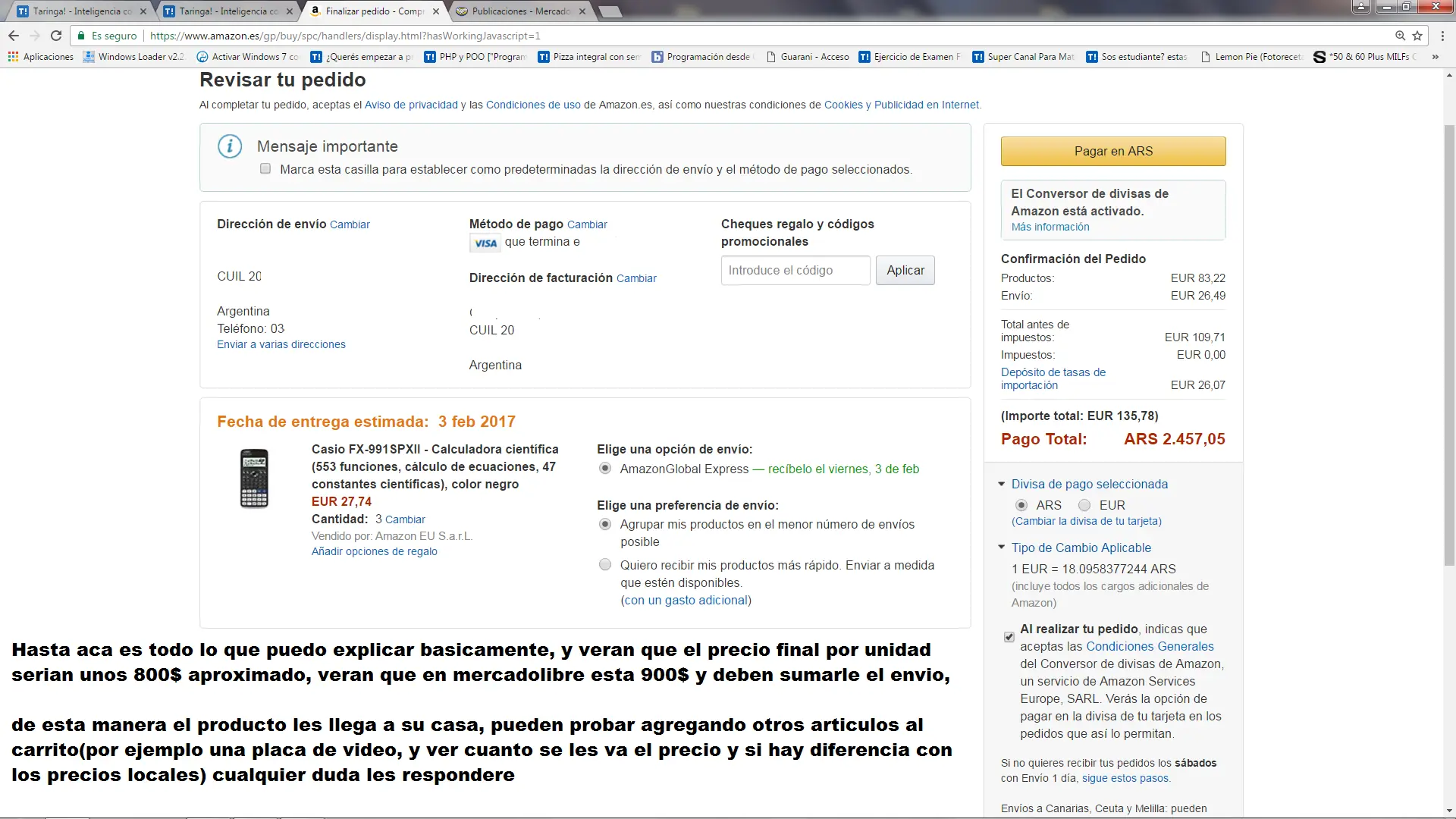Open the PHP y POO bookmark
Image resolution: width=1456 pixels, height=819 pixels.
tap(475, 57)
